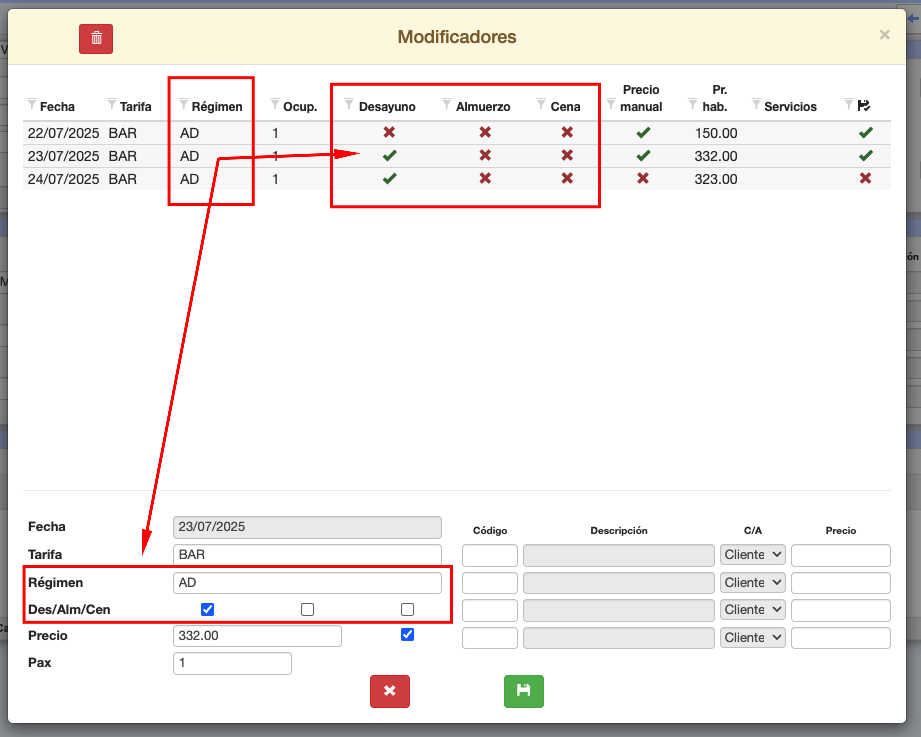This screenshot has height=737, width=921.
Task: Click the save-status icon in last column header
Action: [x=865, y=105]
